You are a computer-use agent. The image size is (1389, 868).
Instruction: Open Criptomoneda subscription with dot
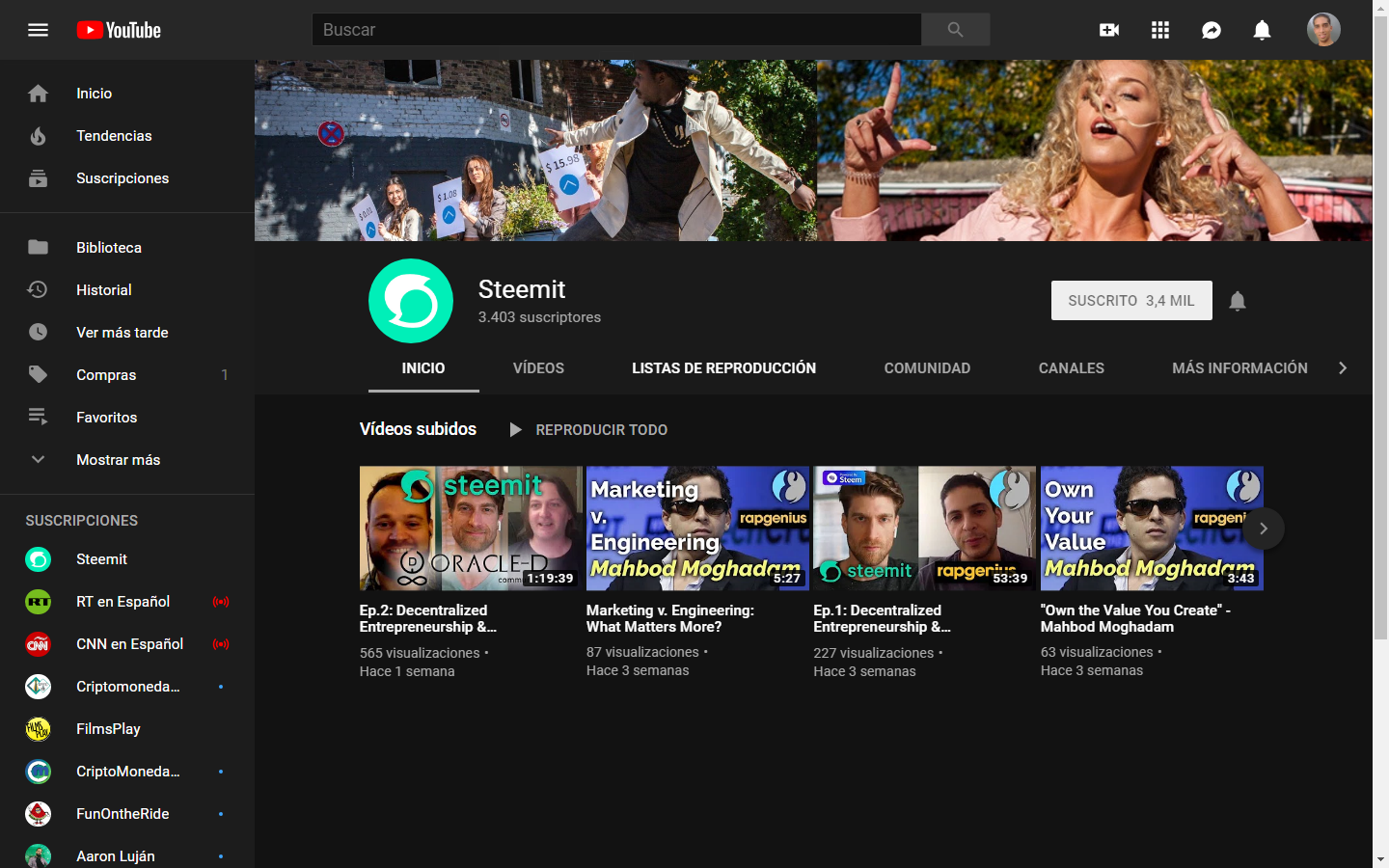tap(127, 687)
